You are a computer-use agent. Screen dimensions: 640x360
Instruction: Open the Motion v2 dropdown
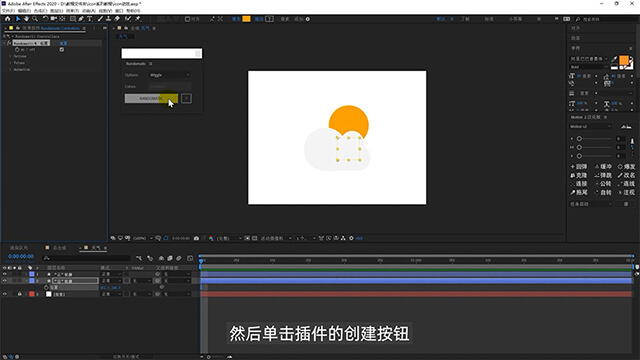coord(591,127)
